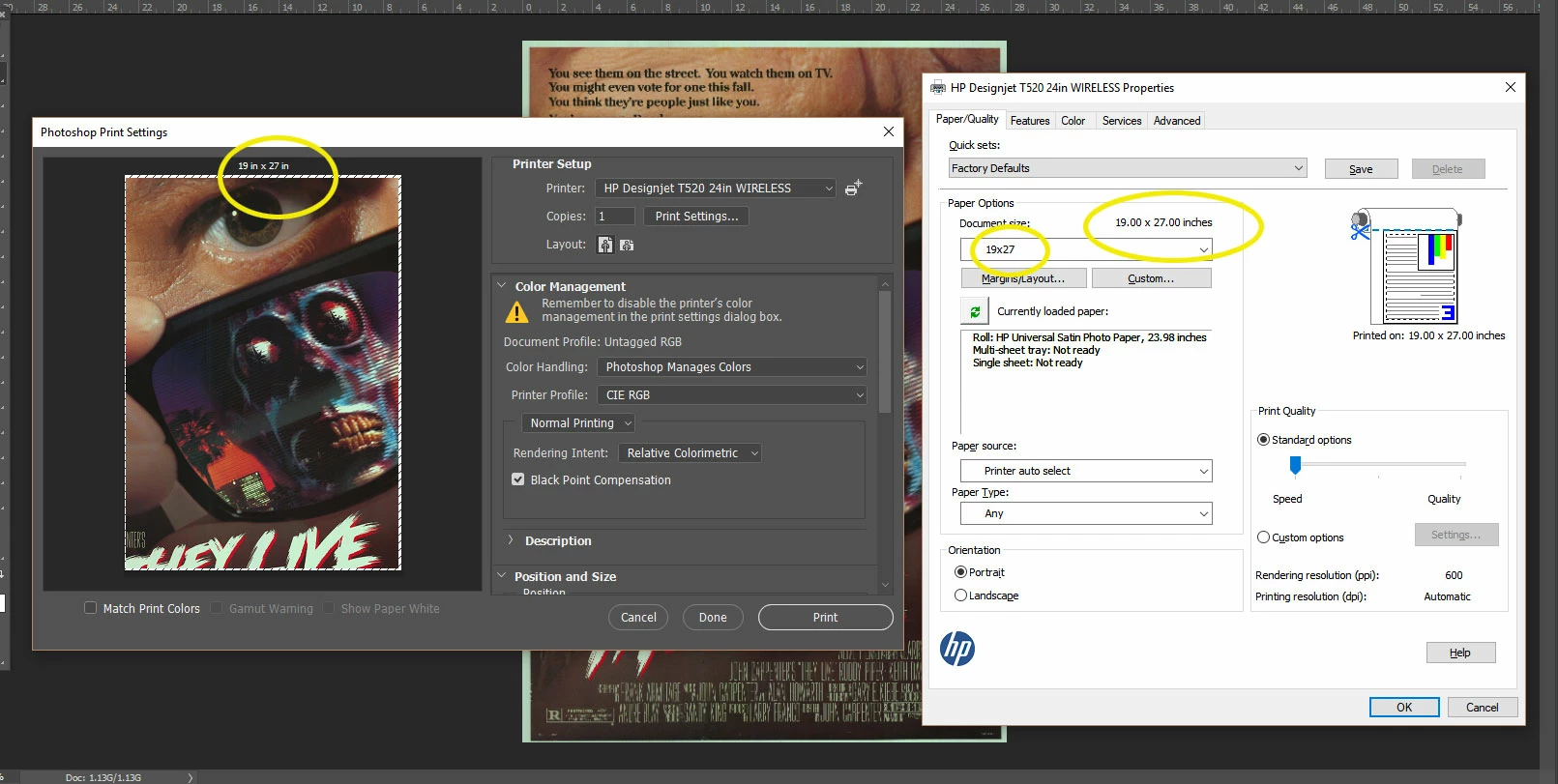Viewport: 1558px width, 784px height.
Task: Expand the Description section
Action: [x=511, y=540]
